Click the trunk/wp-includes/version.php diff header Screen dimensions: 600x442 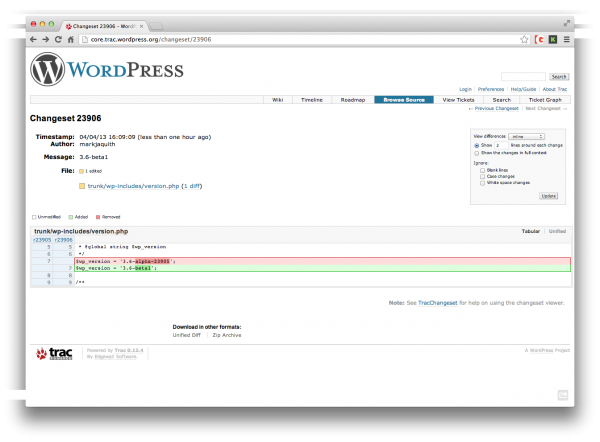pos(81,231)
